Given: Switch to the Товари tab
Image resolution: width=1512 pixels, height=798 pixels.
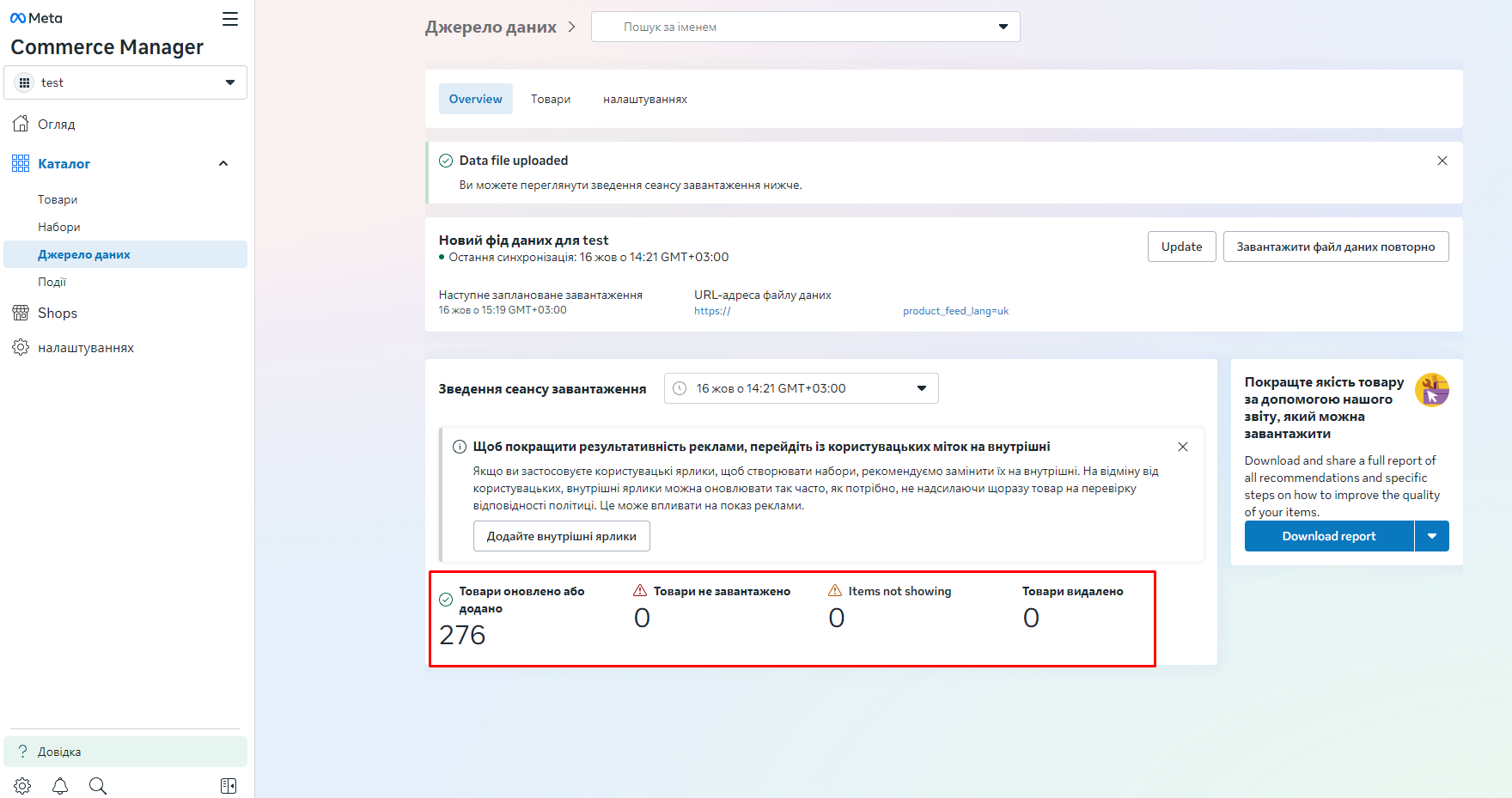Looking at the screenshot, I should 551,99.
